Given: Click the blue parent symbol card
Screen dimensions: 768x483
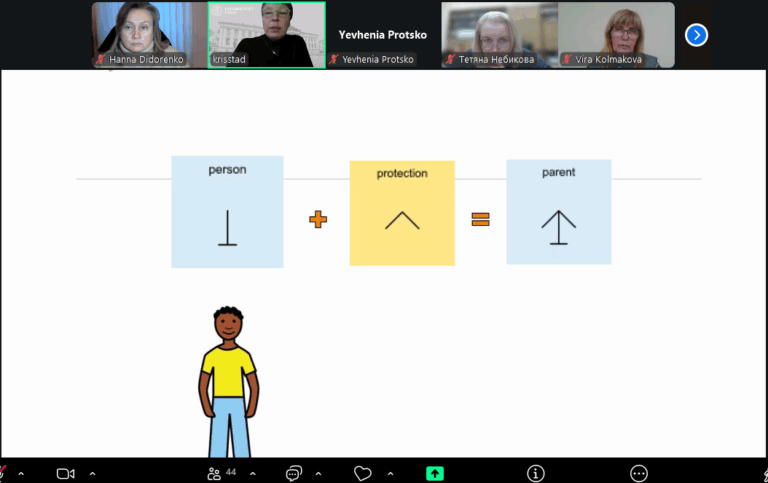Looking at the screenshot, I should click(558, 211).
